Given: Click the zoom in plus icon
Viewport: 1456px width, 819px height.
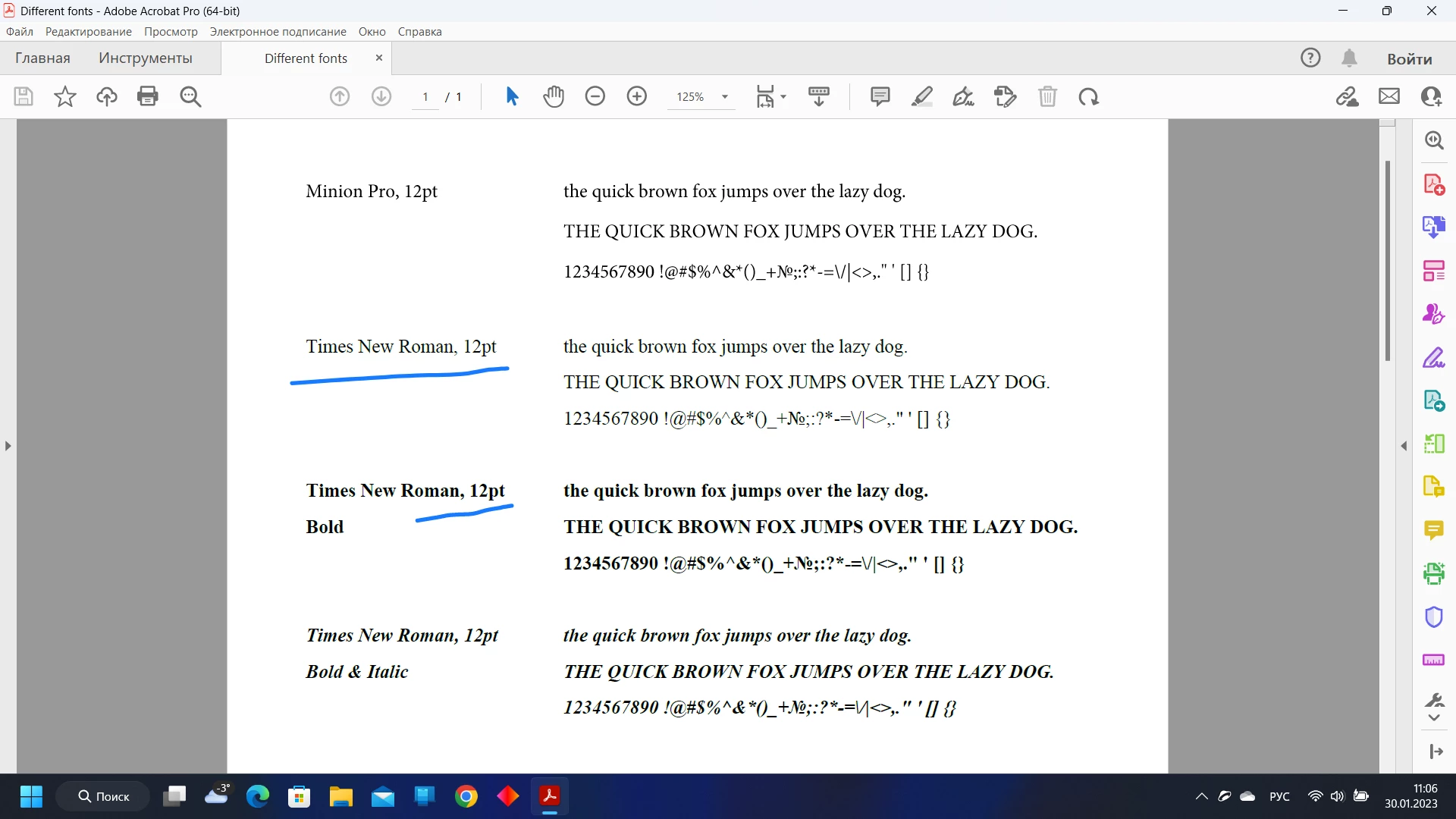Looking at the screenshot, I should pos(637,96).
